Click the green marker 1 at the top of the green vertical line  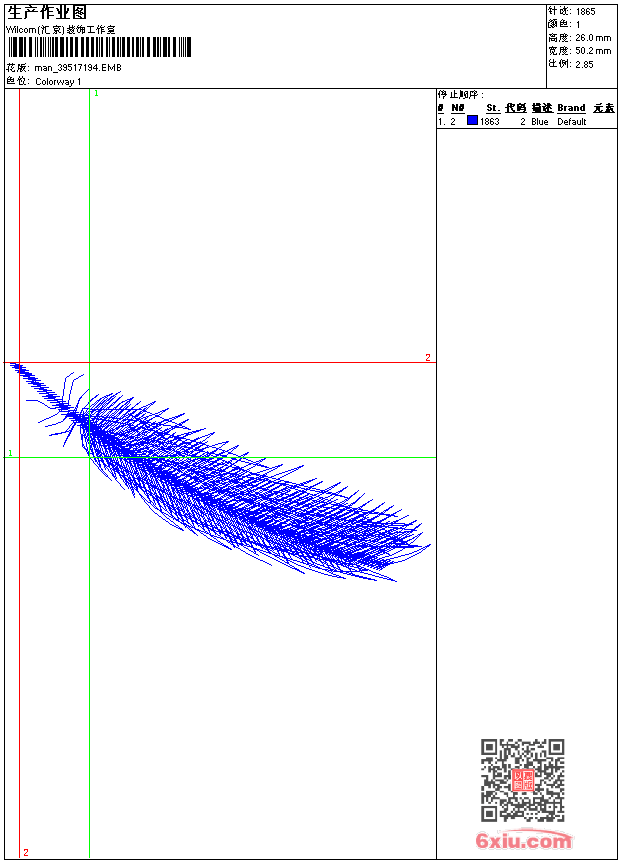pos(96,94)
